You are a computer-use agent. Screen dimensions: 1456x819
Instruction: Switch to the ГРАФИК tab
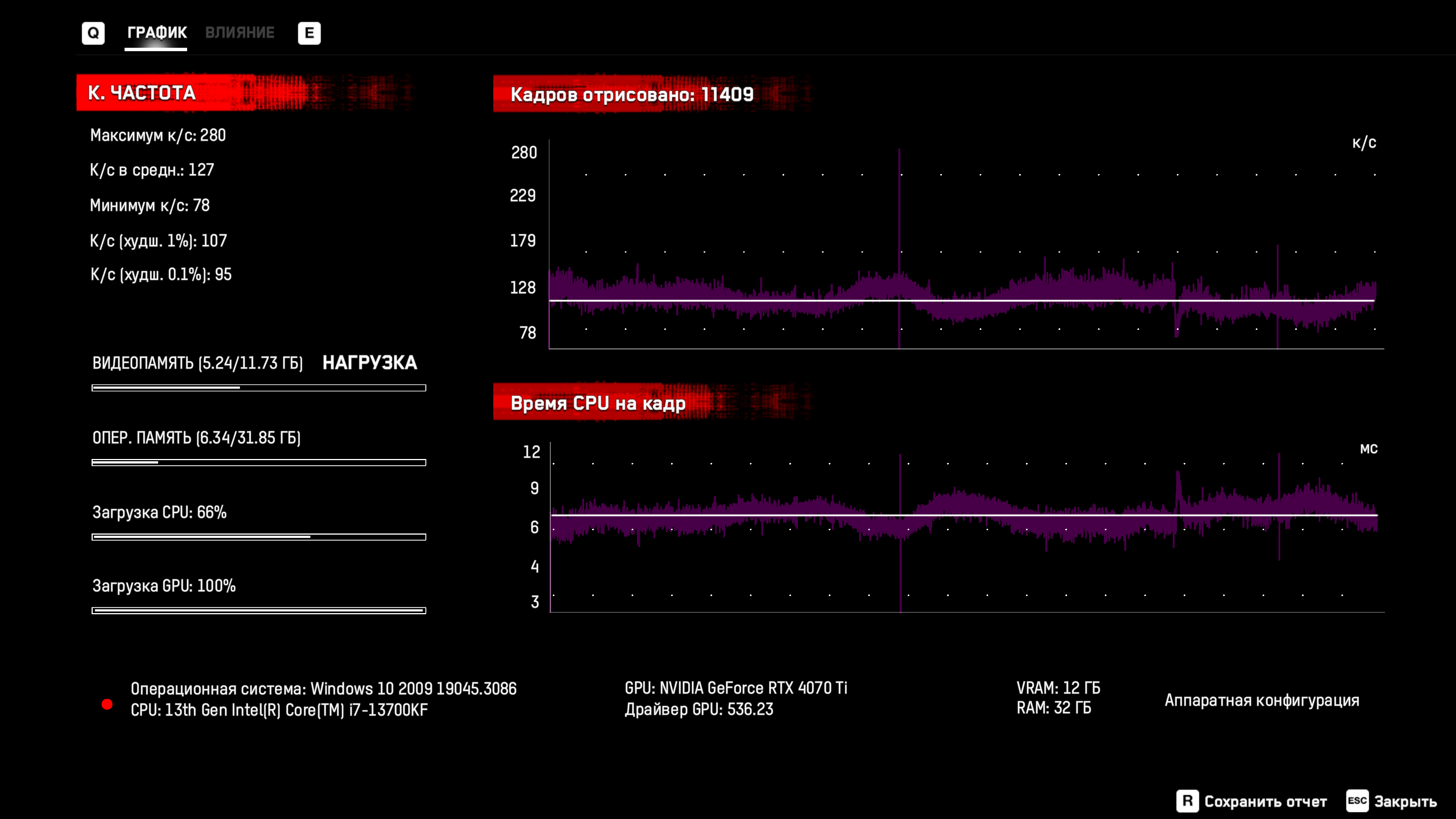(x=156, y=33)
